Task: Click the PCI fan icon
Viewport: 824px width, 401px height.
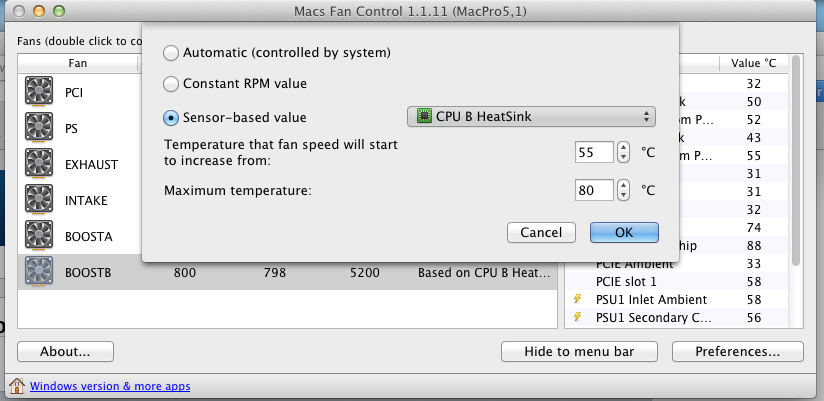Action: click(39, 92)
